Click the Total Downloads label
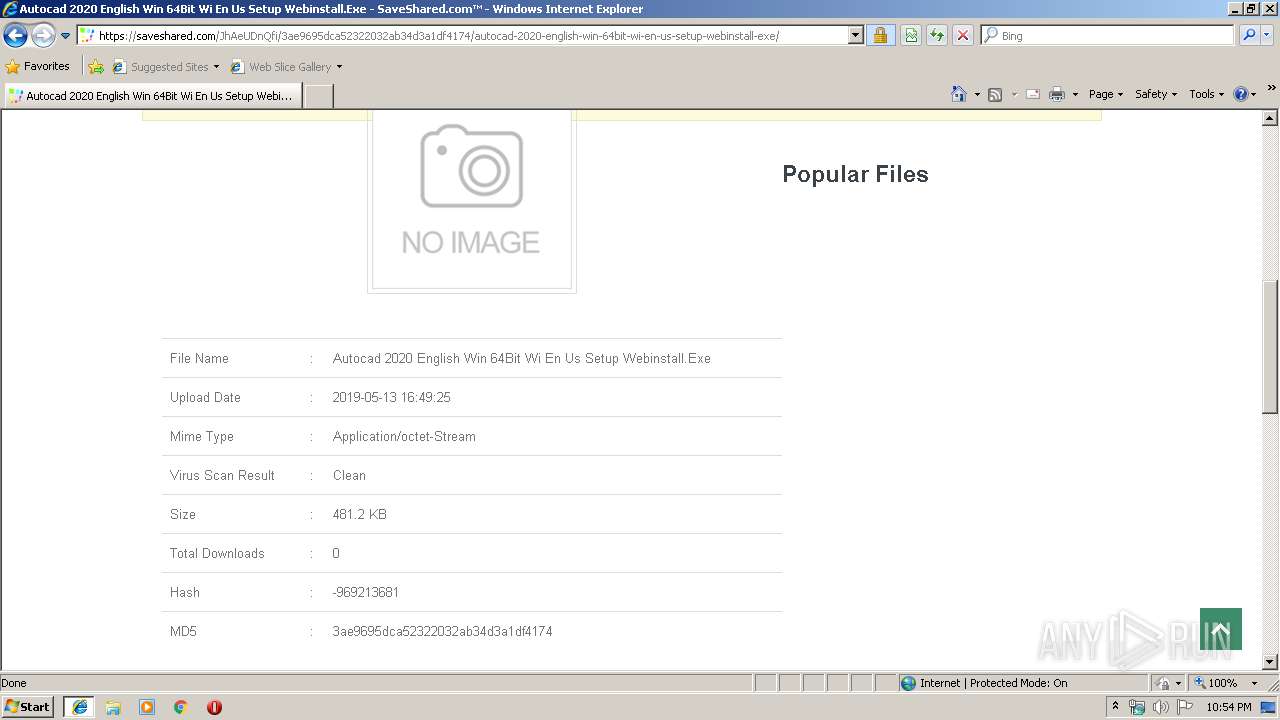This screenshot has width=1280, height=720. tap(217, 553)
